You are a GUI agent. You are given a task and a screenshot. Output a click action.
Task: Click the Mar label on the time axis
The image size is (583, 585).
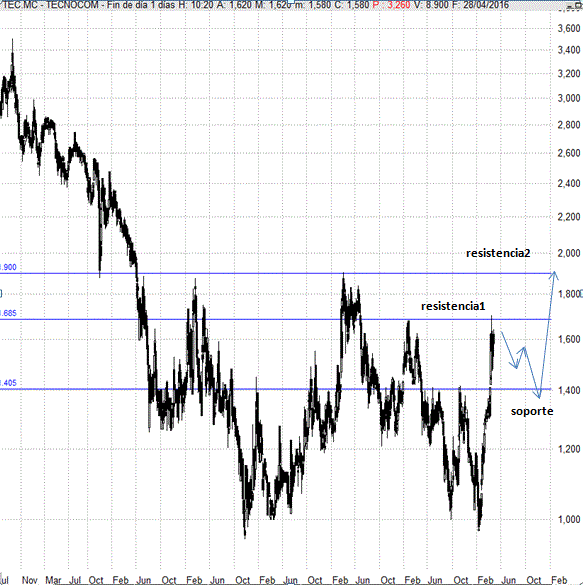pyautogui.click(x=53, y=580)
